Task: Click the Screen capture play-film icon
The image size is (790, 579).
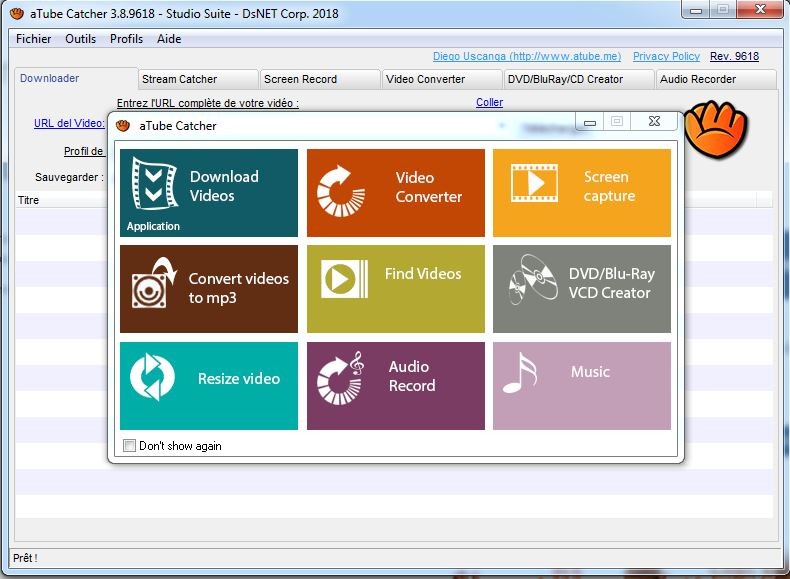Action: click(534, 183)
